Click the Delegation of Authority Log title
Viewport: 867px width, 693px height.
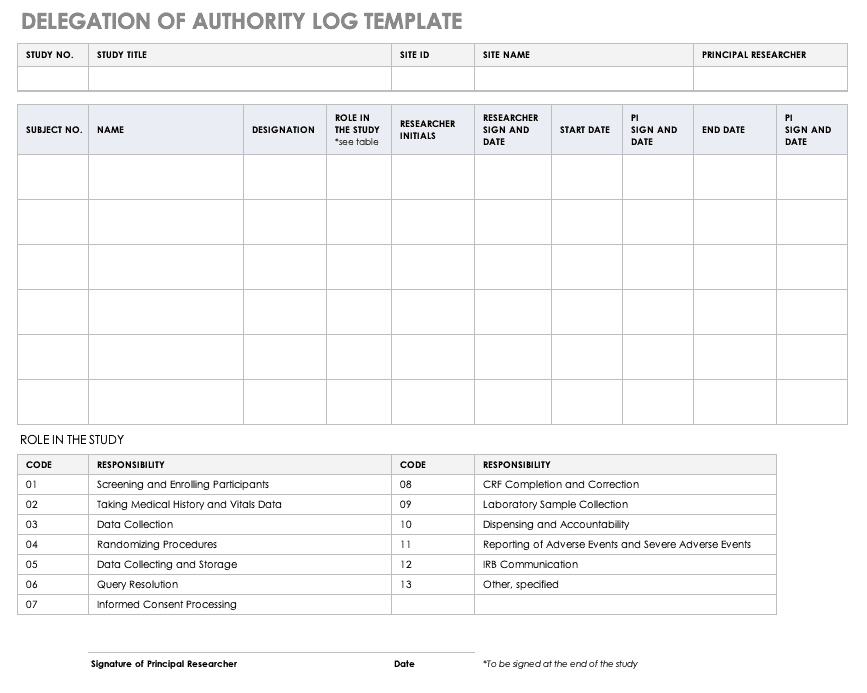[242, 21]
